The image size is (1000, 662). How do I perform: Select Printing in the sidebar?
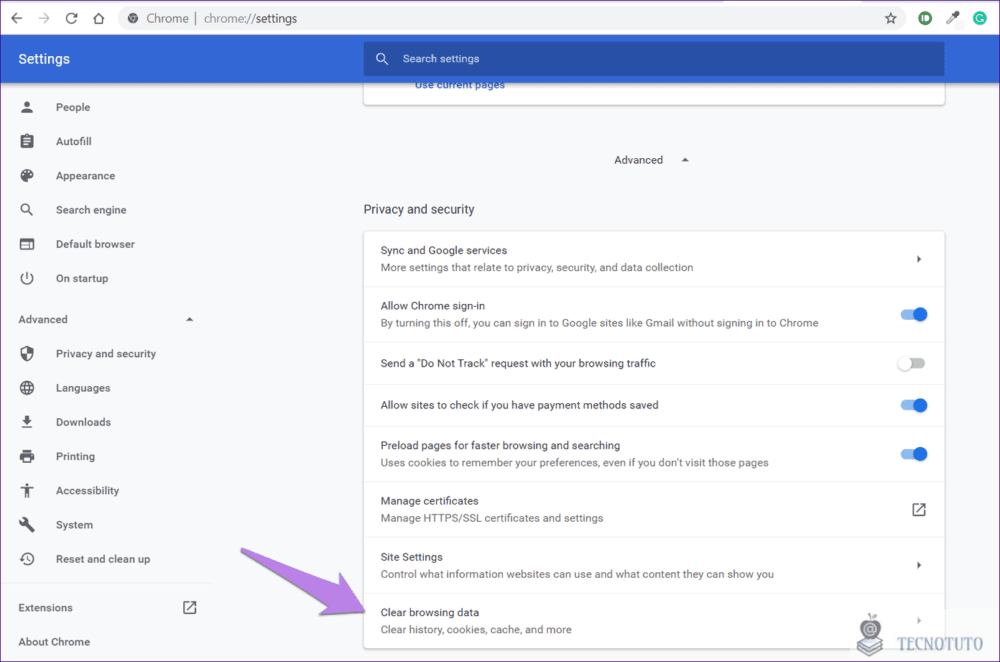pos(75,456)
